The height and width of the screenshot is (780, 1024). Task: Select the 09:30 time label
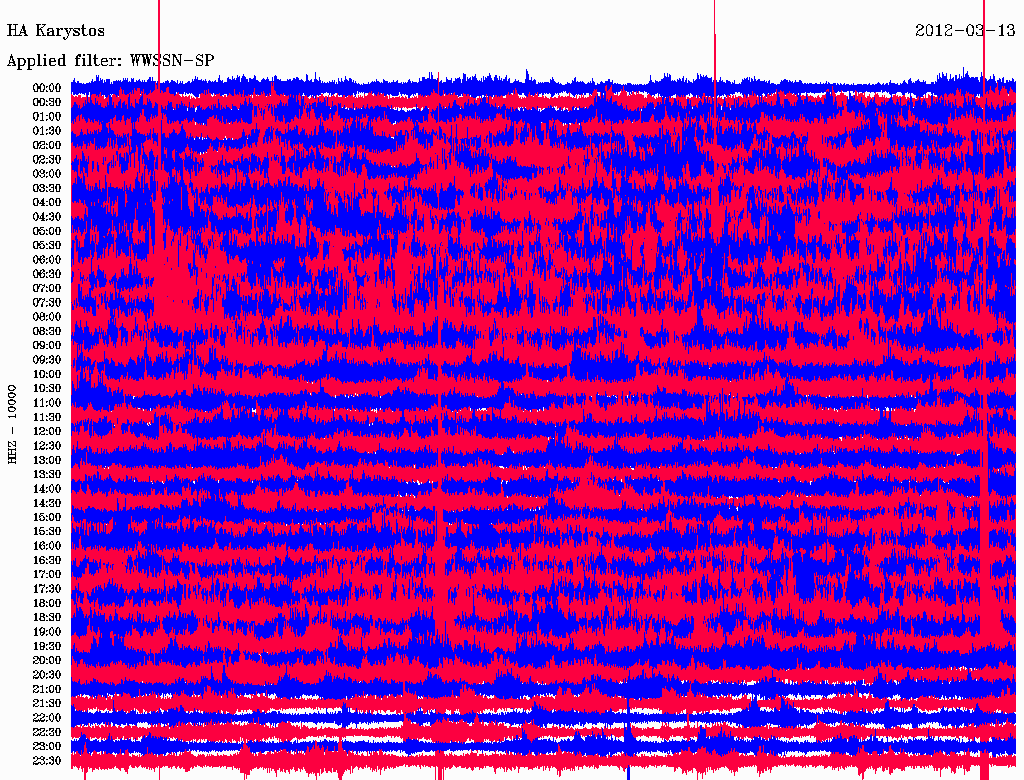47,360
